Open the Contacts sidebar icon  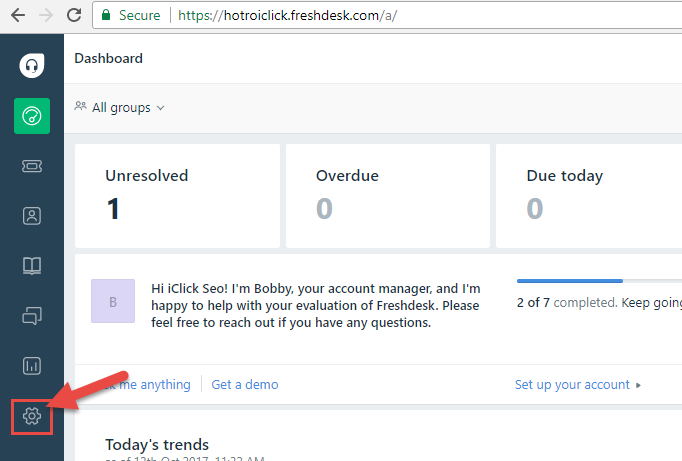32,216
